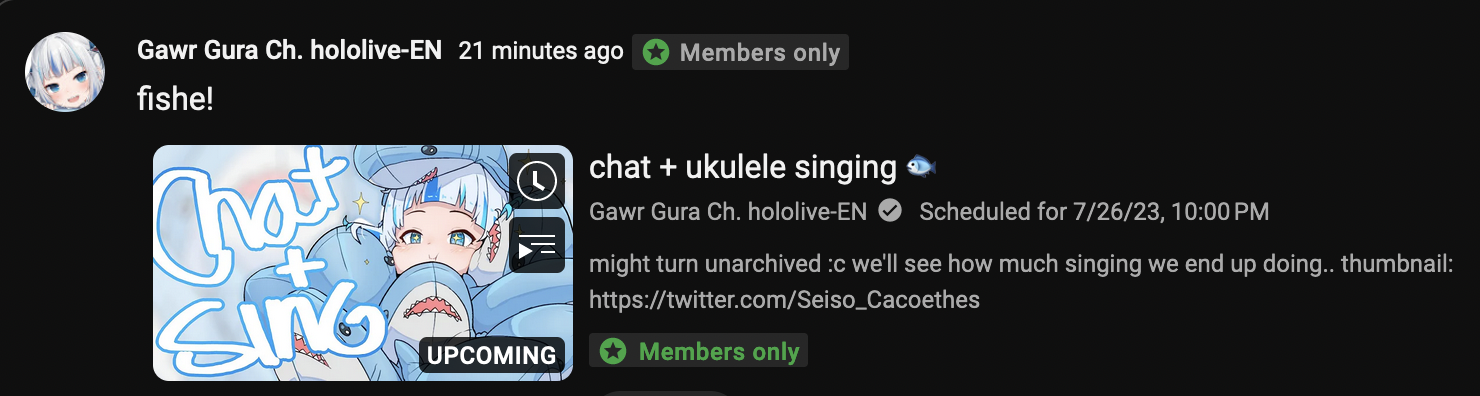Click the green star icon in the top Members only badge
The height and width of the screenshot is (396, 1480).
pyautogui.click(x=656, y=52)
